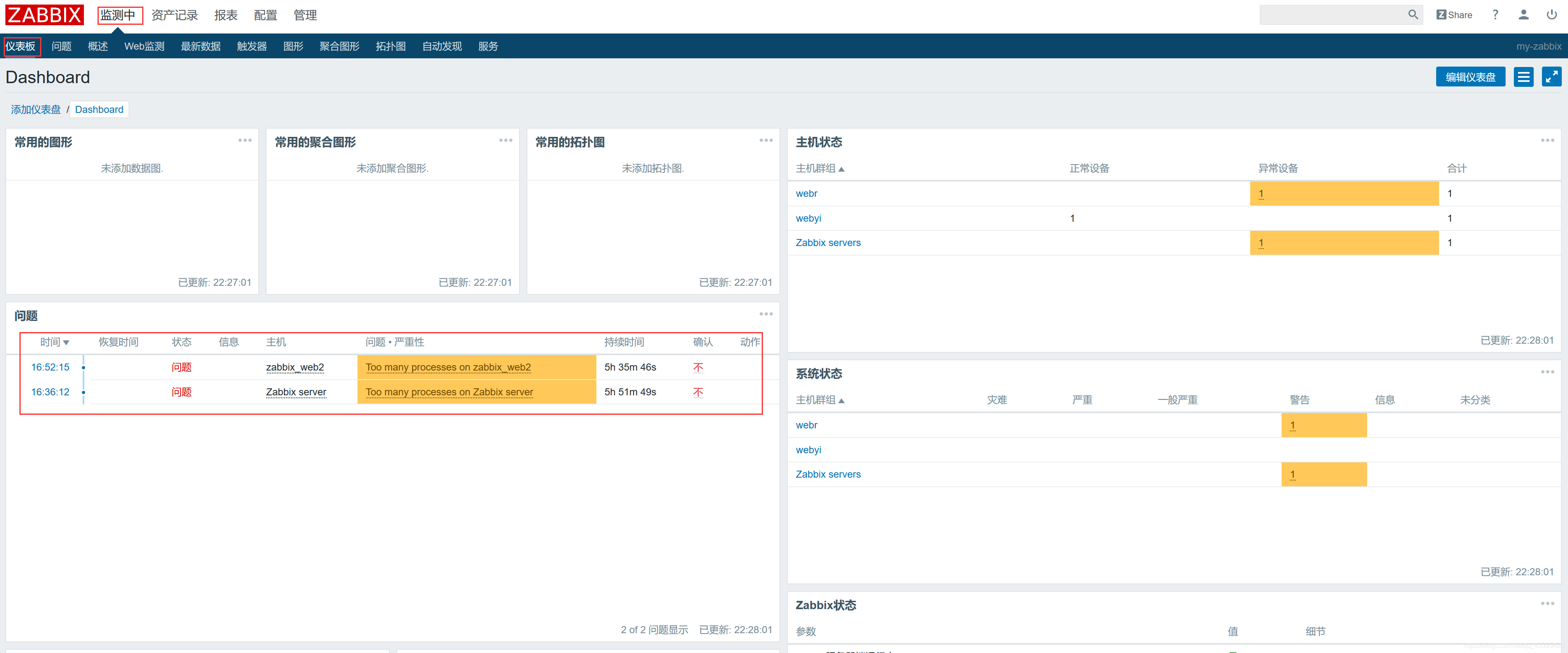Open the 常用的聚合图形 widget options menu
The image size is (1568, 653).
[x=505, y=140]
